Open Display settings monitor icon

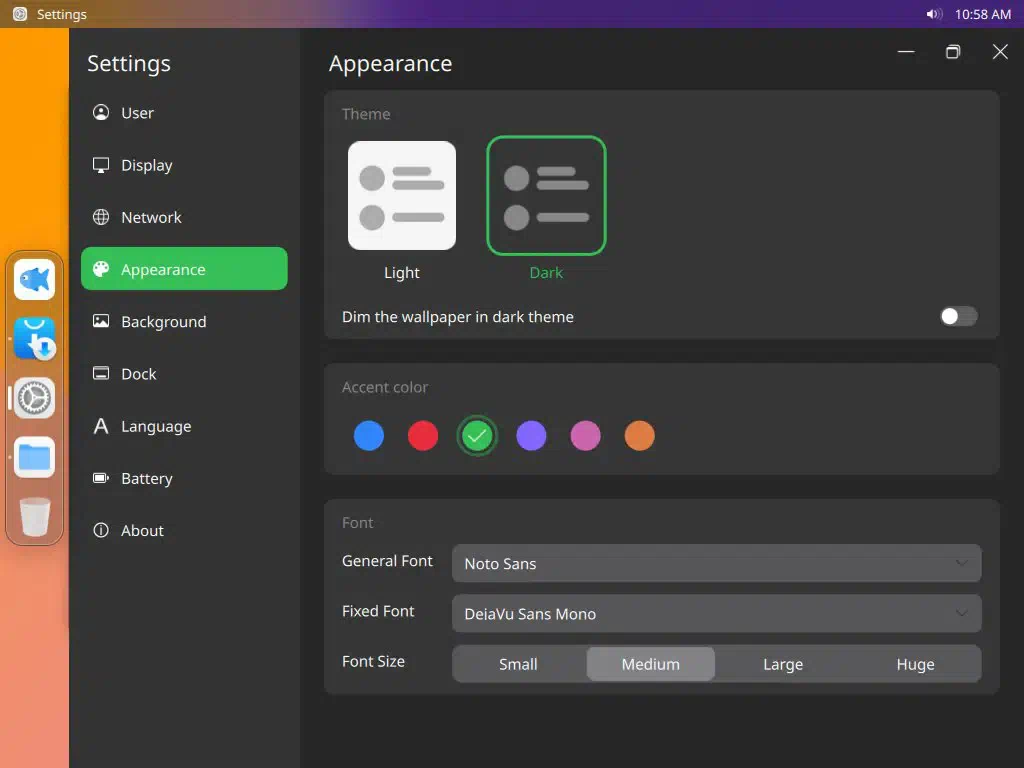[x=101, y=165]
